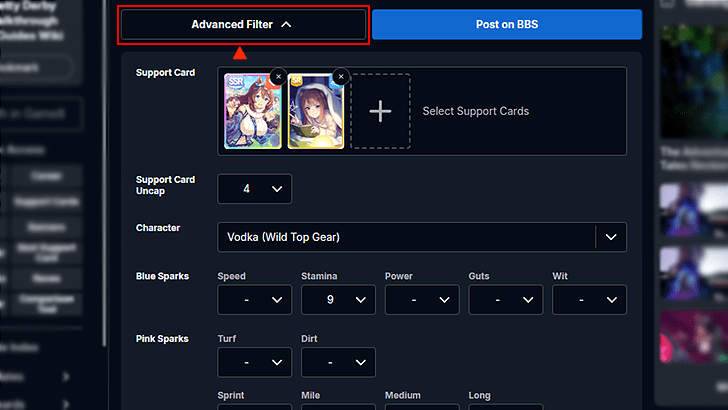Click the Pink Sparks label
Screen dimensions: 728x410
click(162, 339)
